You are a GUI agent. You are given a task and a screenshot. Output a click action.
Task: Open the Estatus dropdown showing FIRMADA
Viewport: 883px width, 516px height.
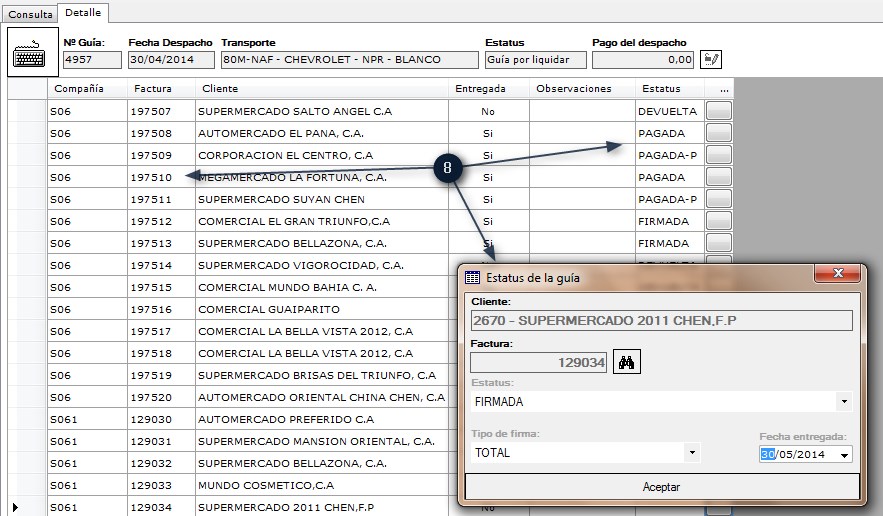[844, 402]
